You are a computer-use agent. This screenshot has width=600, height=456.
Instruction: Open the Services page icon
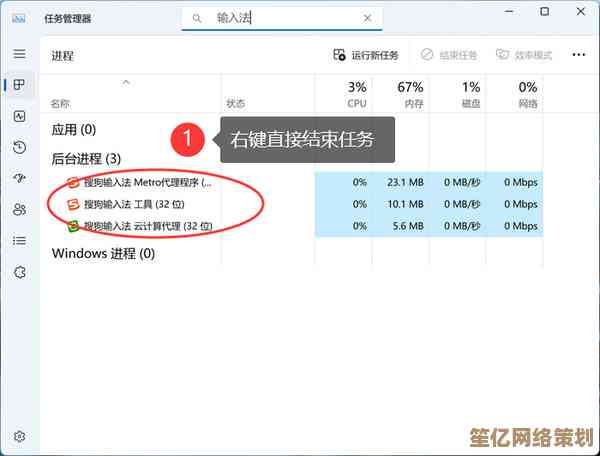tap(19, 271)
